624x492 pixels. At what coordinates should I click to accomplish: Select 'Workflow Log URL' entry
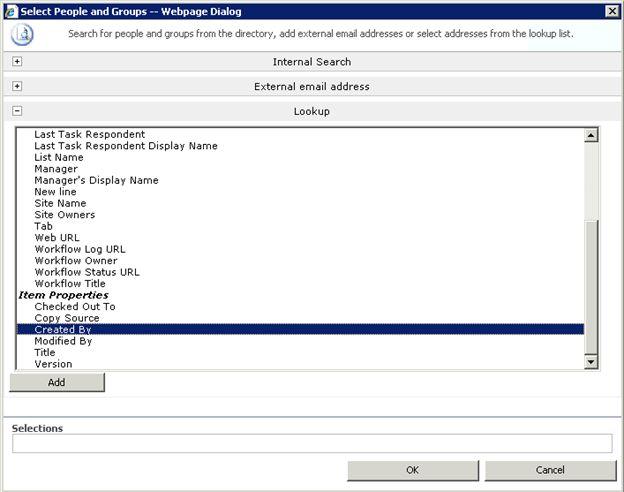click(300, 249)
